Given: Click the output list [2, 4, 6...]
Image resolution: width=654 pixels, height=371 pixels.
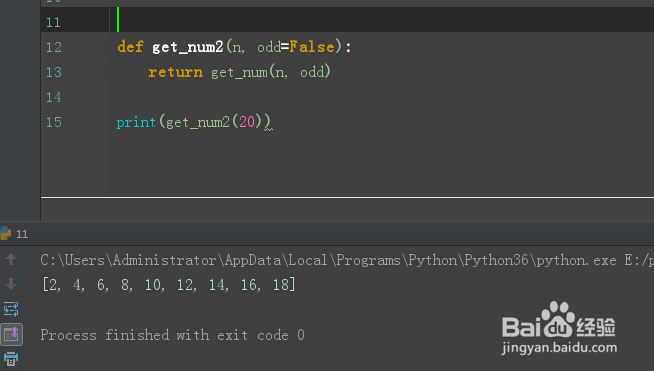Looking at the screenshot, I should pos(169,285).
